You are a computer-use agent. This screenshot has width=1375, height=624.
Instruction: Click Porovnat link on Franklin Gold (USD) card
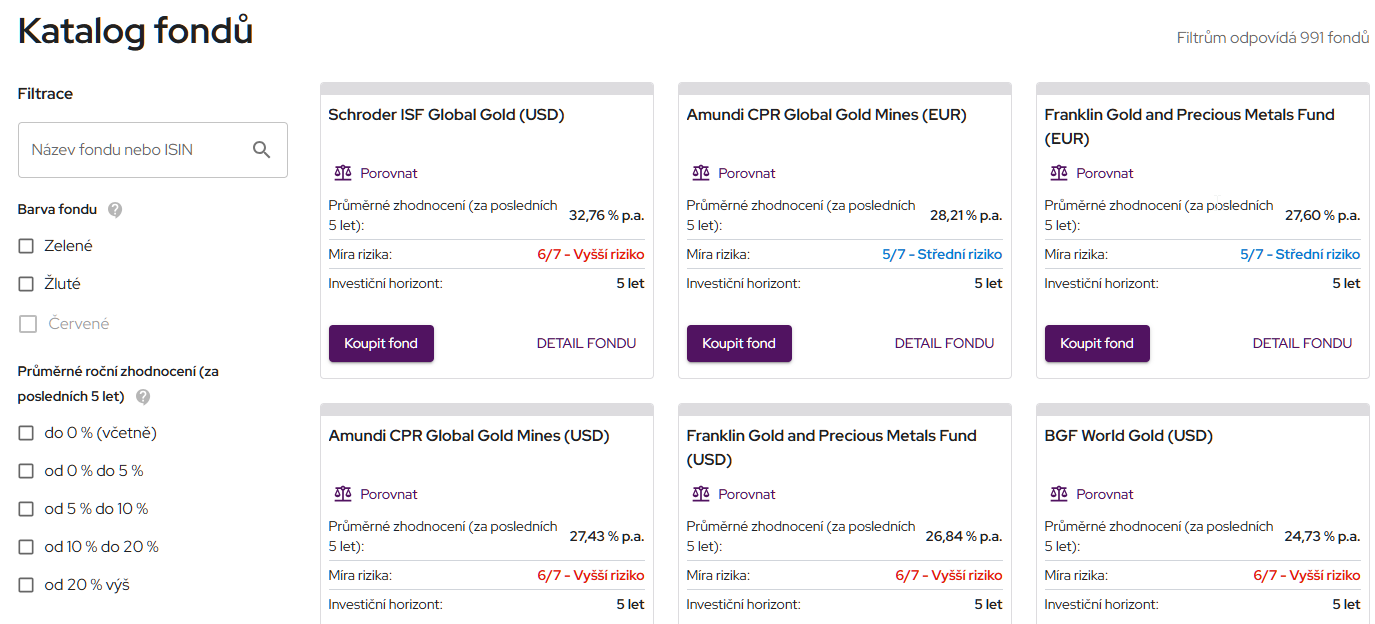(x=747, y=494)
